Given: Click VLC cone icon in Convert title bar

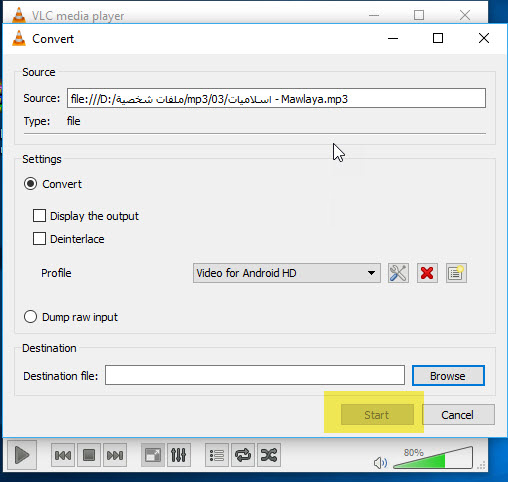Looking at the screenshot, I should tap(19, 38).
